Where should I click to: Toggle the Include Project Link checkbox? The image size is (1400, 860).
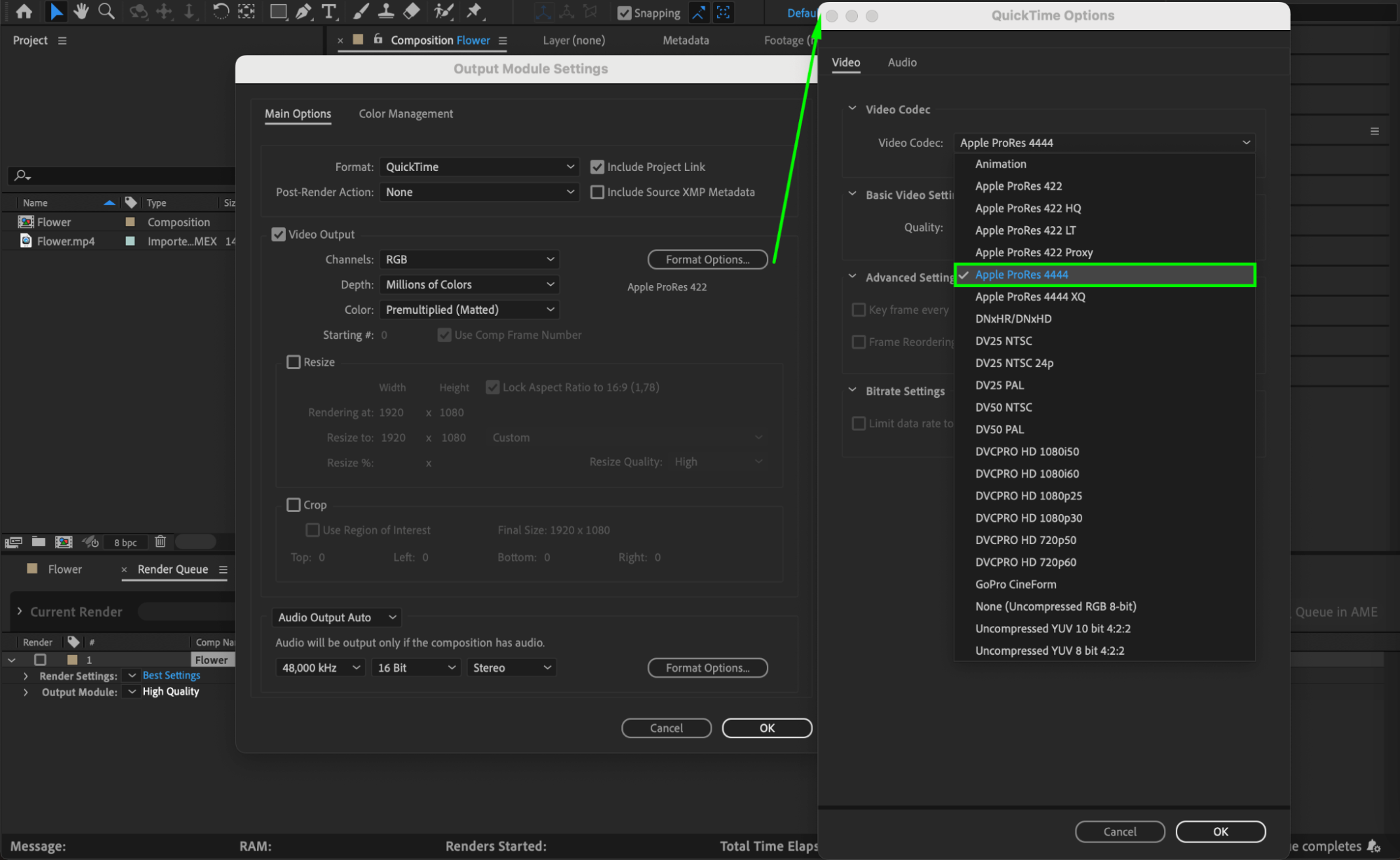coord(597,167)
